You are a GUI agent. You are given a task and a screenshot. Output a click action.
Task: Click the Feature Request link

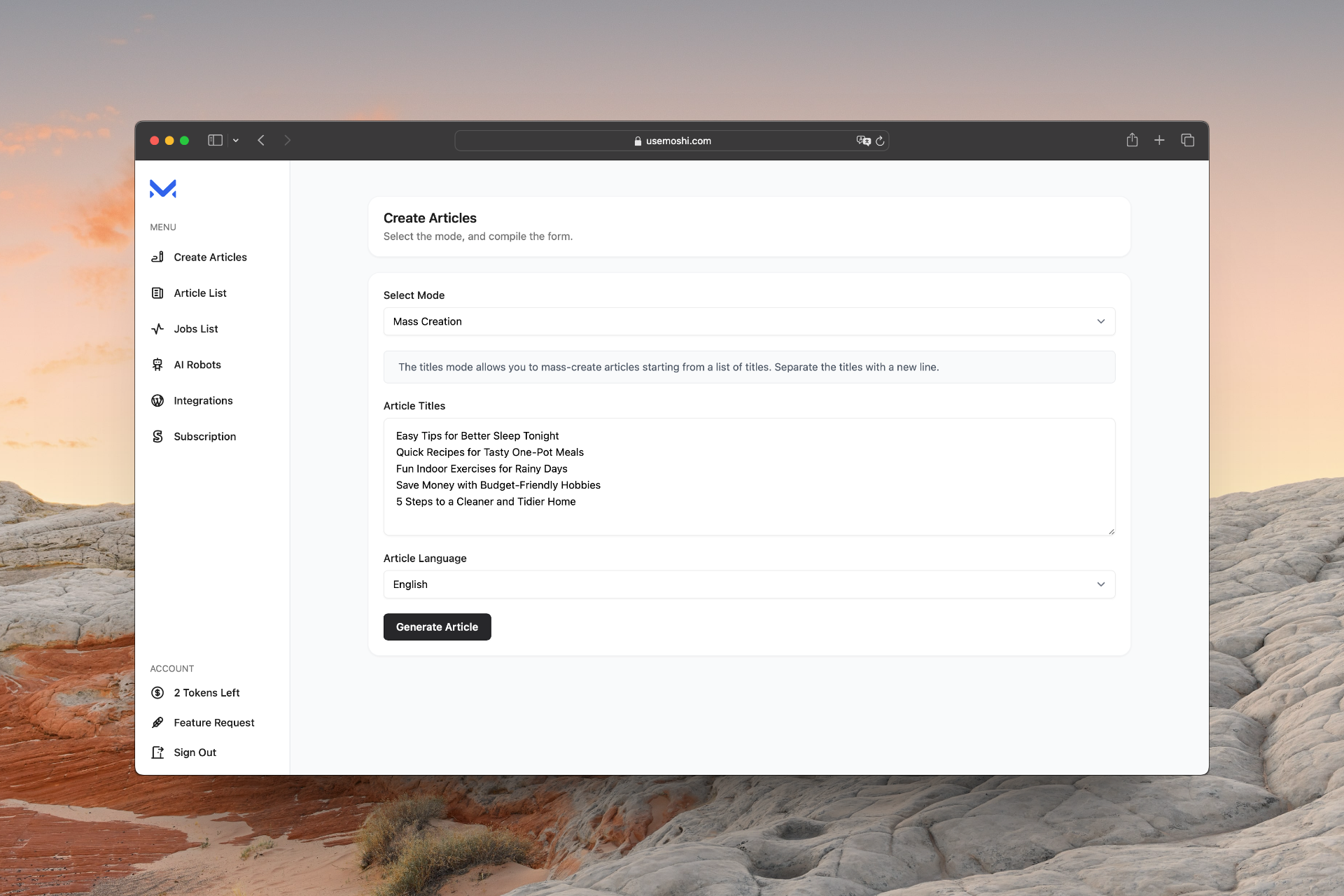click(x=214, y=722)
